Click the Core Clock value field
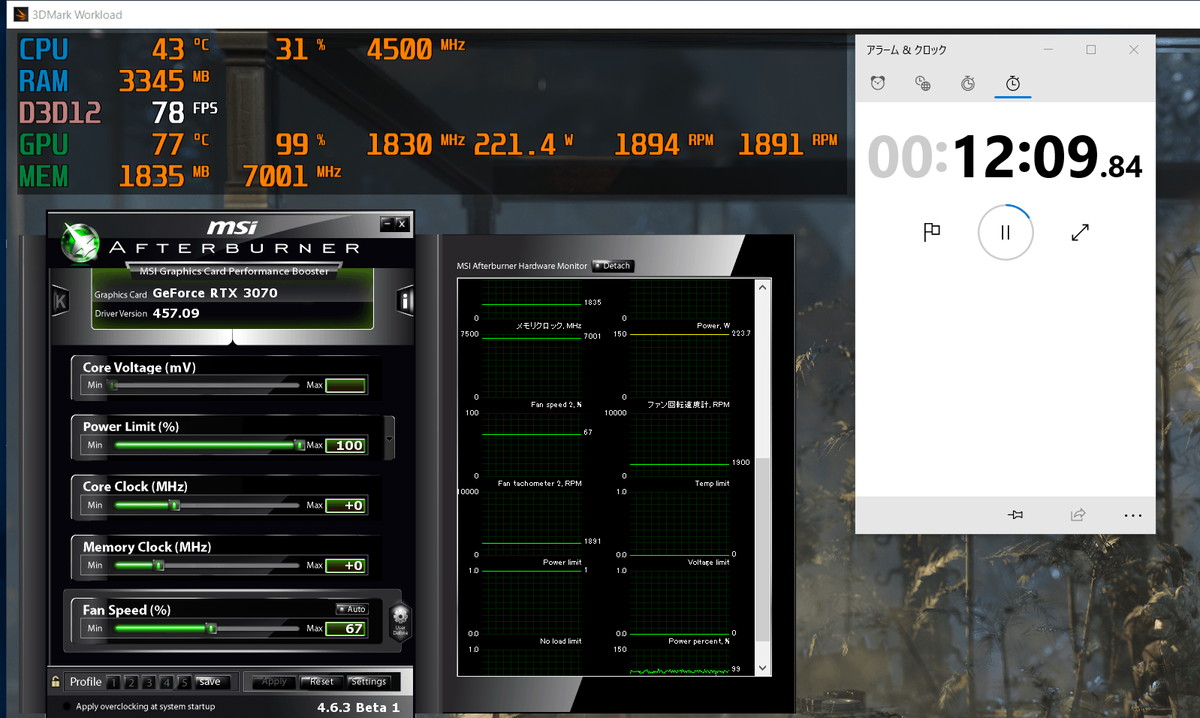Viewport: 1200px width, 718px height. coord(346,505)
